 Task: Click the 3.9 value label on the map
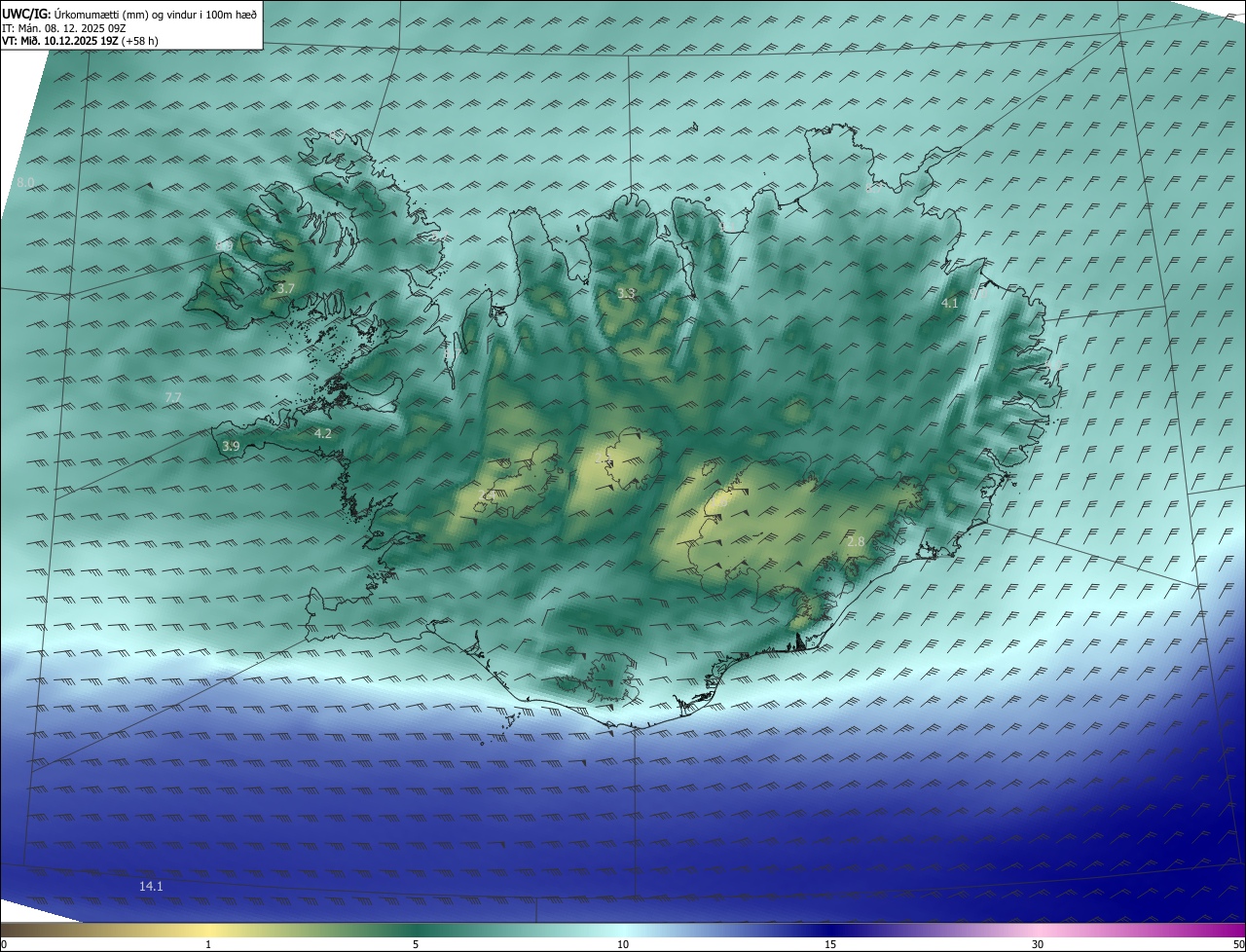pos(231,446)
